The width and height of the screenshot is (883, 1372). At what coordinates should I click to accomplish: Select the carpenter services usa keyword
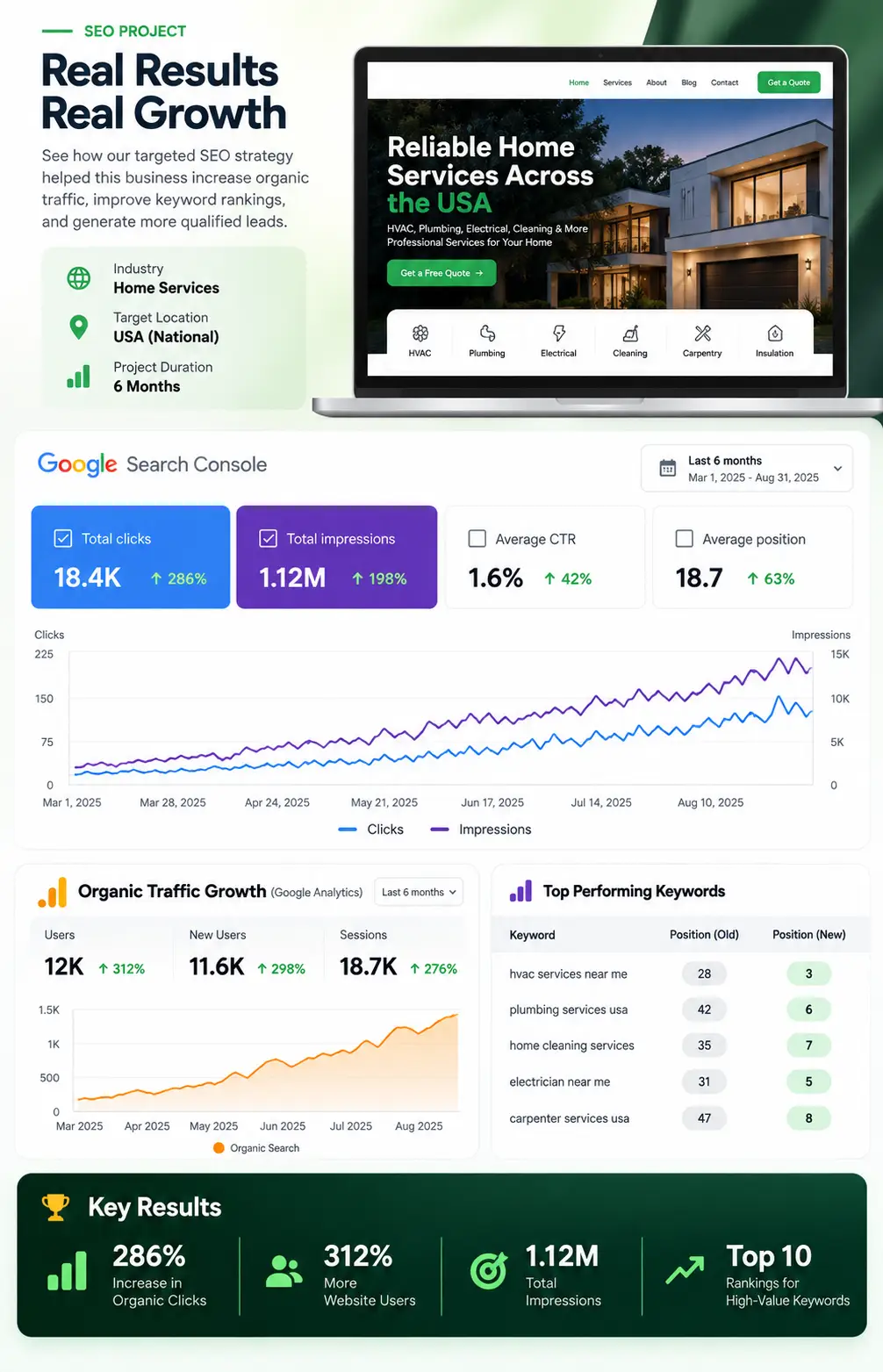pyautogui.click(x=569, y=1119)
